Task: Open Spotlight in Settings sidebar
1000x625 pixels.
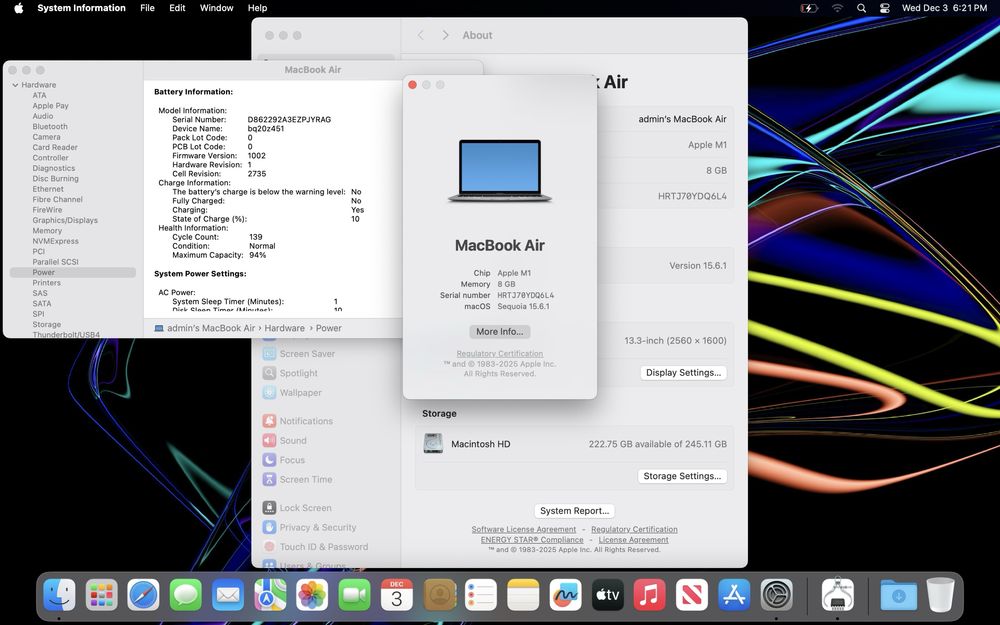Action: (x=290, y=373)
